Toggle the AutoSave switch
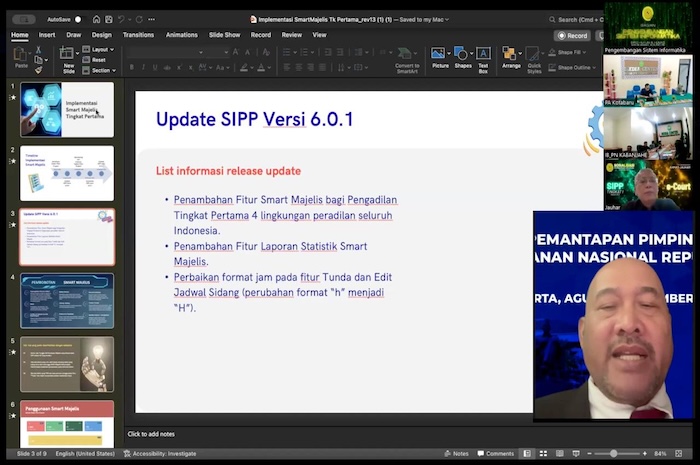This screenshot has height=465, width=700. click(x=78, y=19)
